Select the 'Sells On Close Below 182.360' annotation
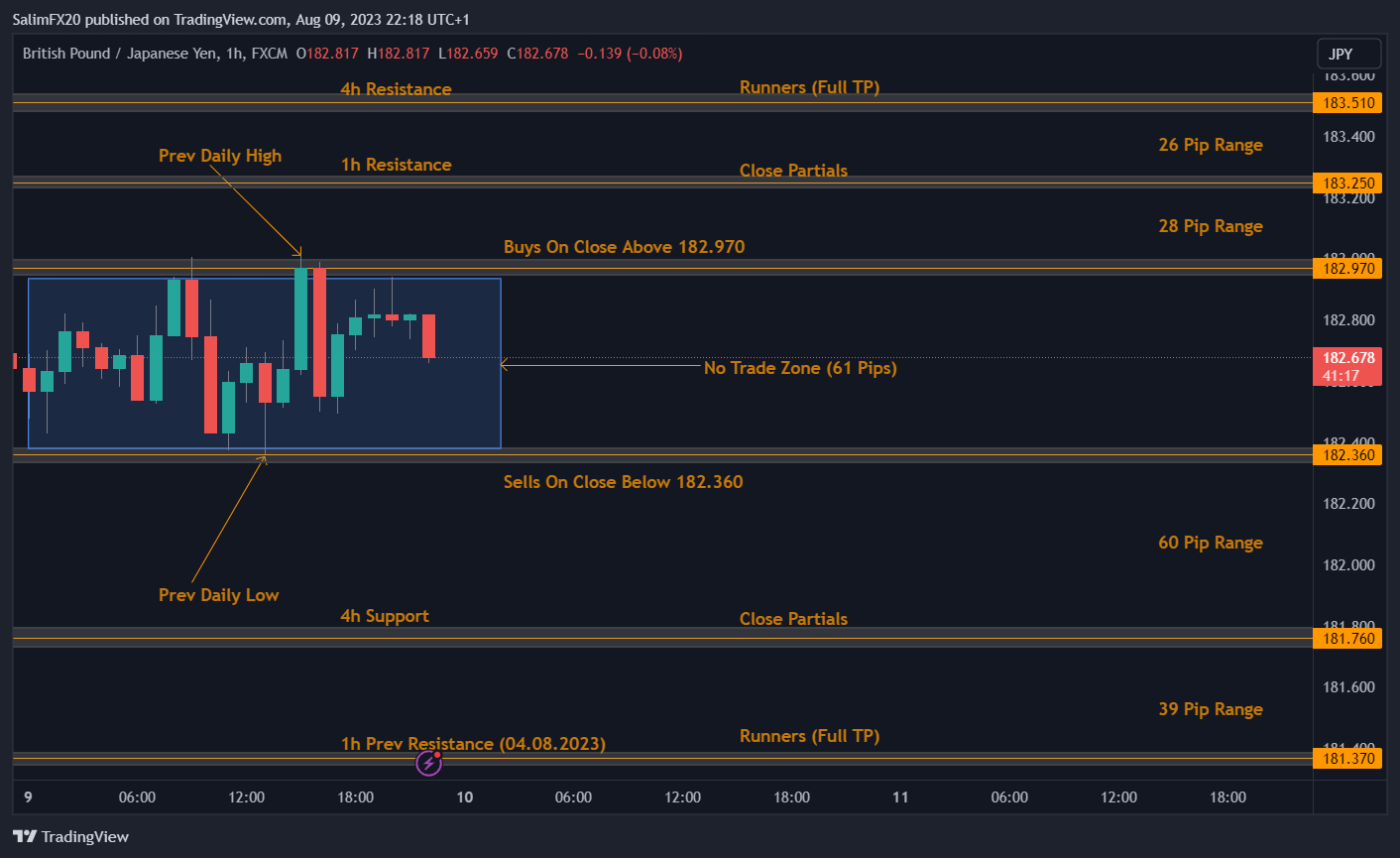This screenshot has width=1400, height=858. tap(623, 481)
